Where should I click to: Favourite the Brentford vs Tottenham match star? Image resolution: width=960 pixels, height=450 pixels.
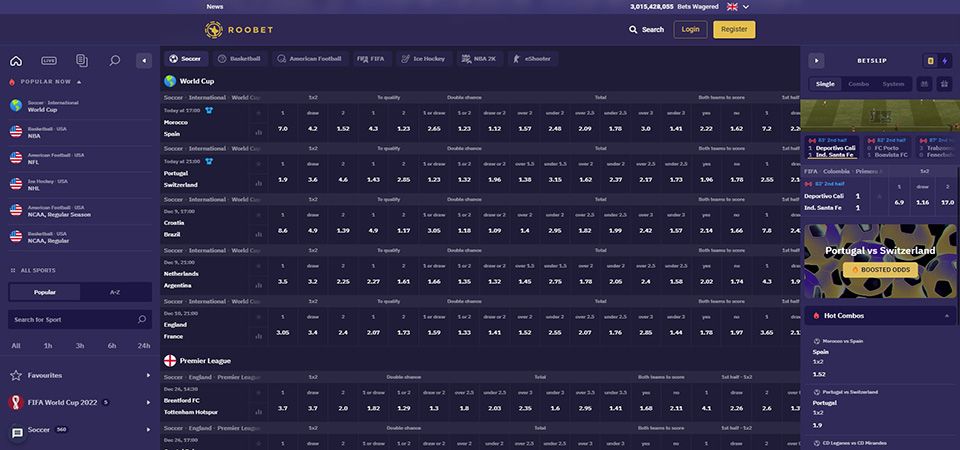258,392
